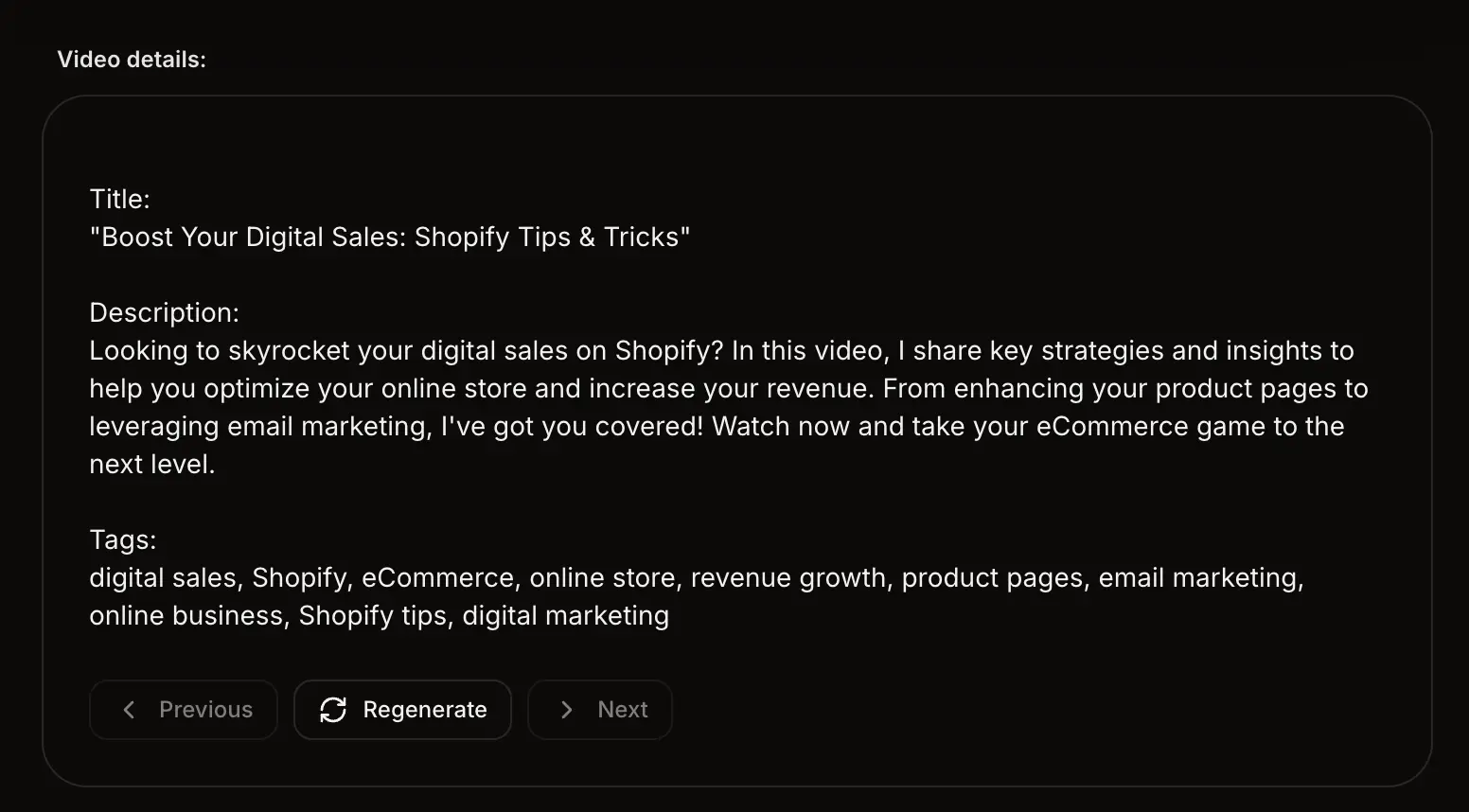Click the circular arrows Regenerate icon
Viewport: 1469px width, 812px height.
point(333,710)
